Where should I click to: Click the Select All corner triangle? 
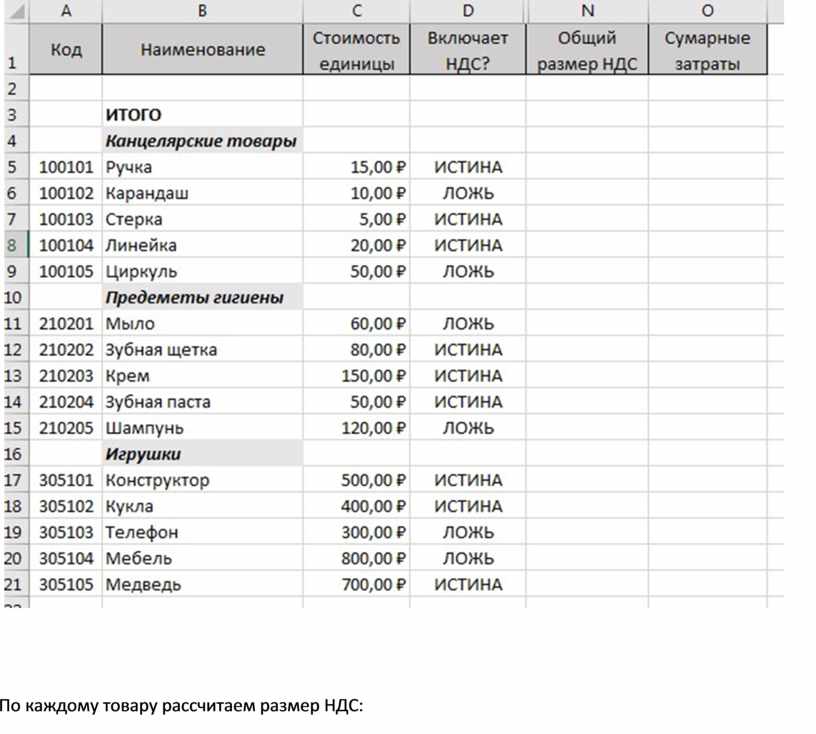[17, 11]
